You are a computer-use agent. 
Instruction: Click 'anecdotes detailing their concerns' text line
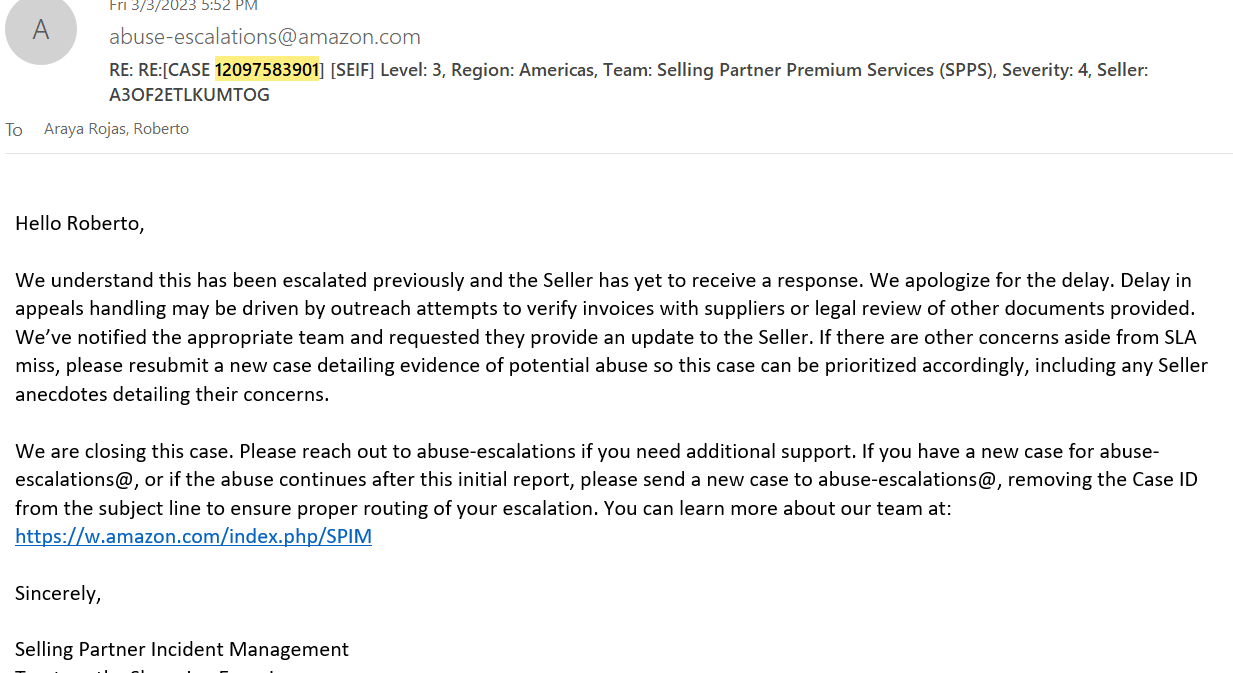coord(172,394)
